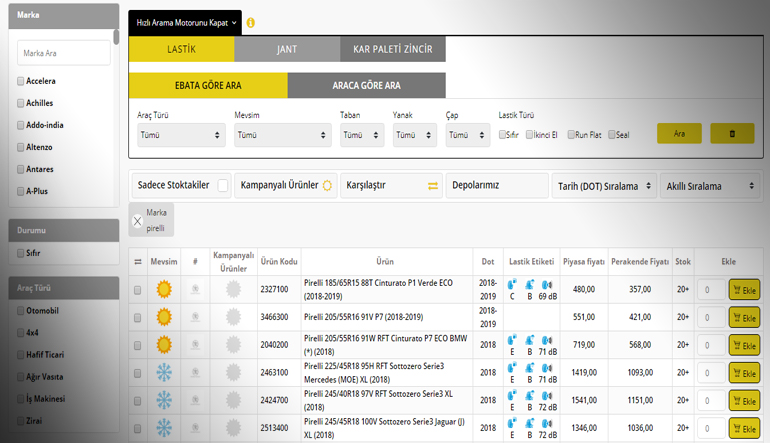Tick the Altenzo brand checkbox
The height and width of the screenshot is (443, 770).
[x=21, y=147]
